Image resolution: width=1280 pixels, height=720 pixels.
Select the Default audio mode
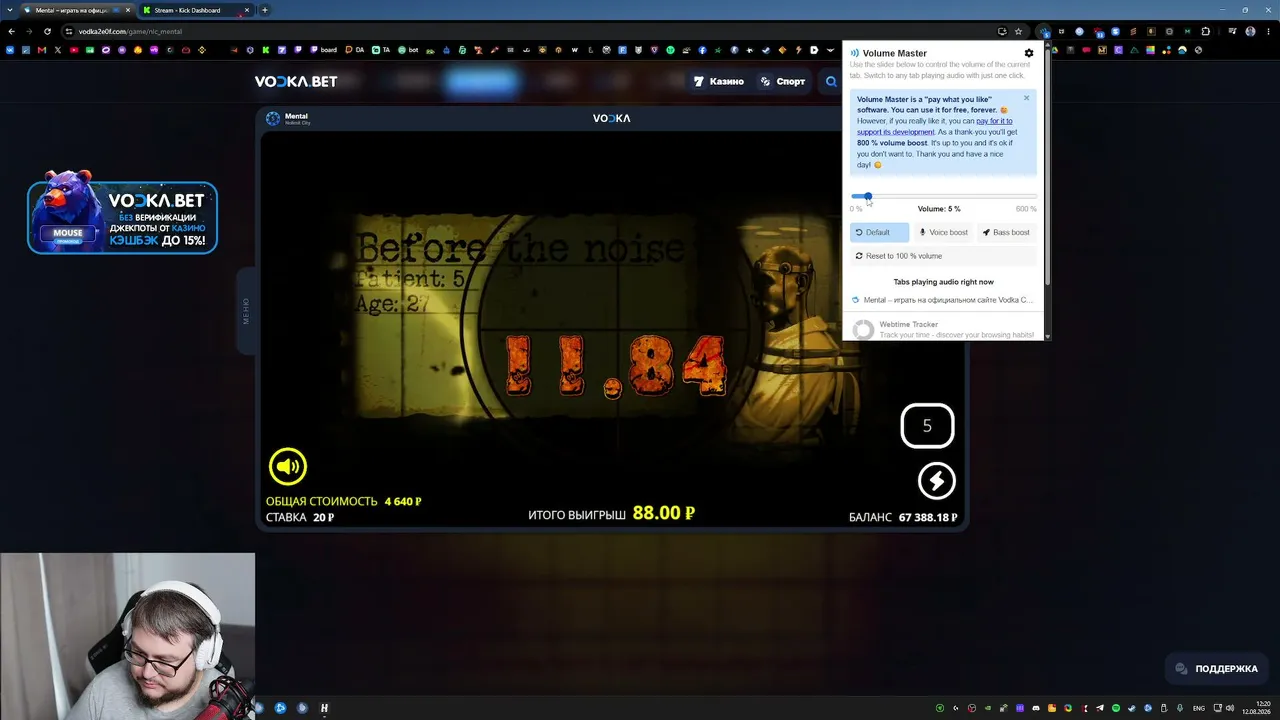(x=879, y=232)
